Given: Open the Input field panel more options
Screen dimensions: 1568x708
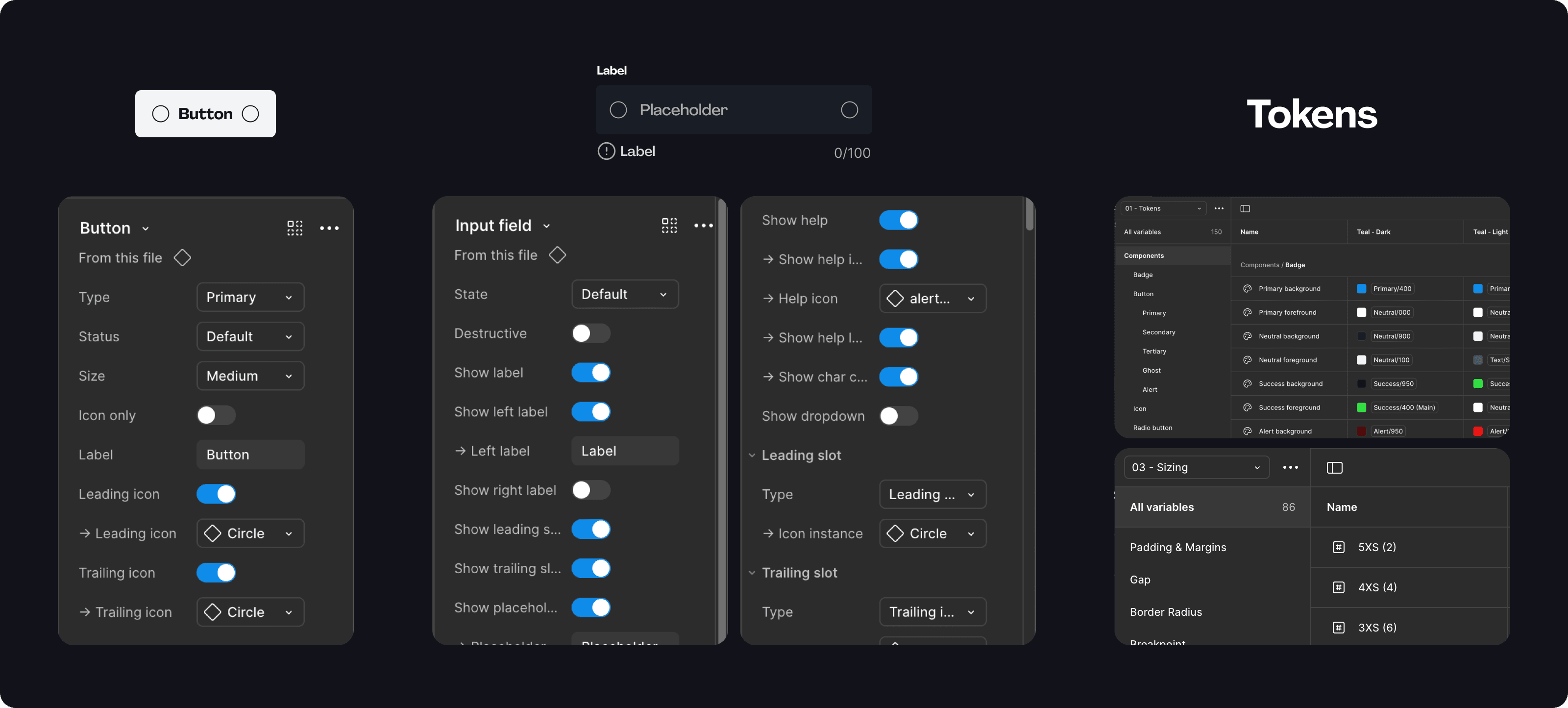Looking at the screenshot, I should pyautogui.click(x=703, y=226).
